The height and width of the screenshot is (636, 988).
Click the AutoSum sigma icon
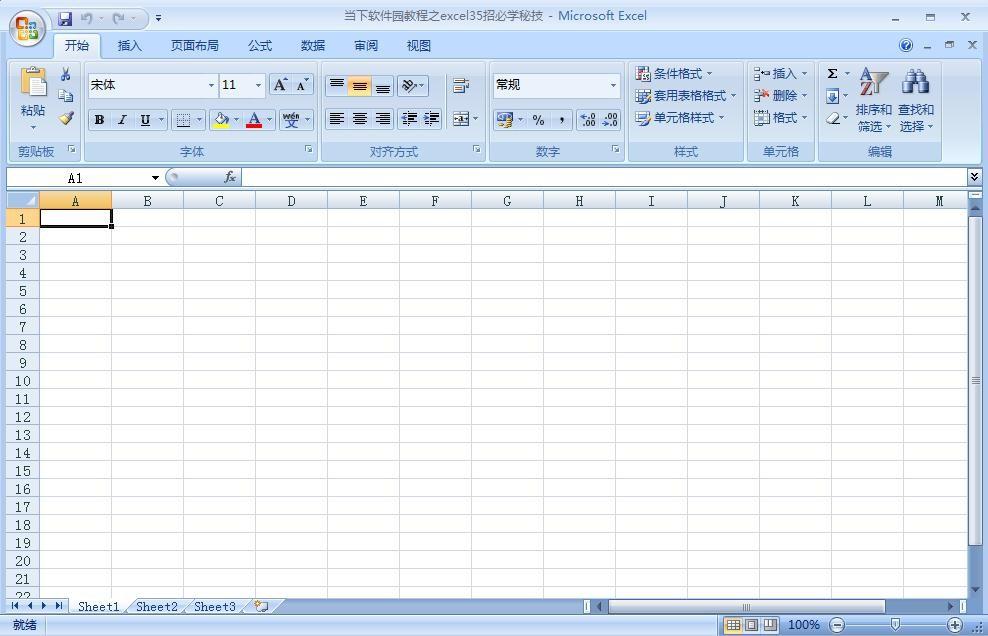pos(832,74)
